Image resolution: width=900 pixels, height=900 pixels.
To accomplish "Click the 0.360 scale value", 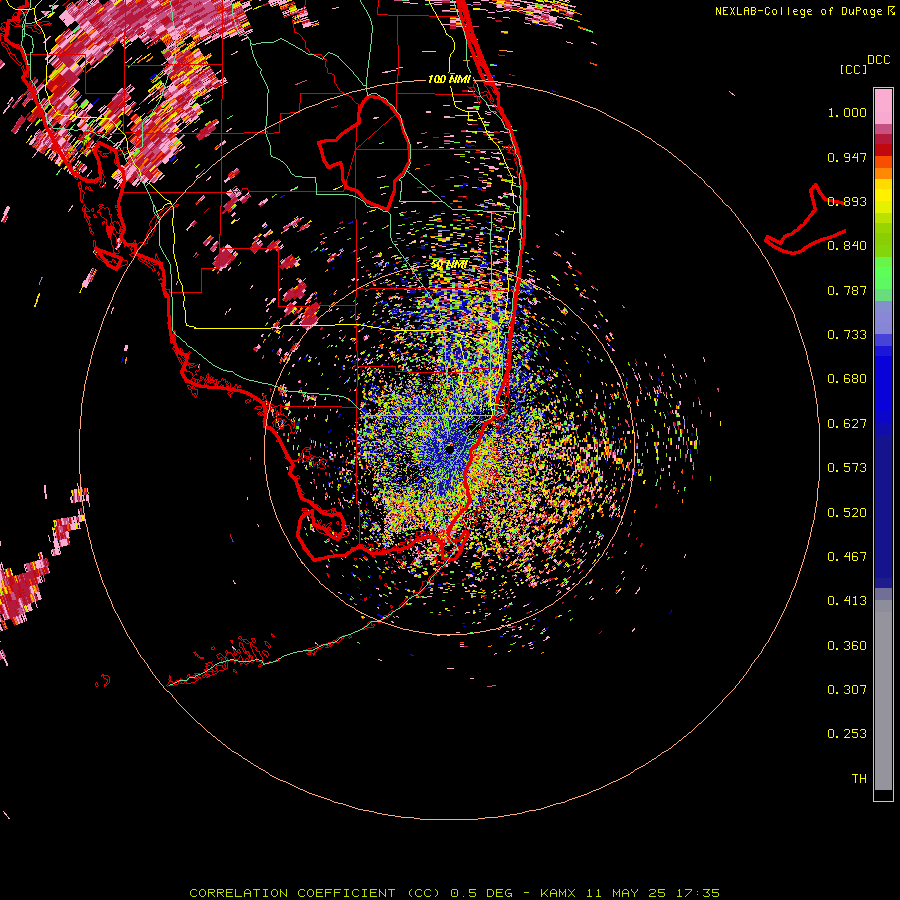I will click(x=847, y=646).
